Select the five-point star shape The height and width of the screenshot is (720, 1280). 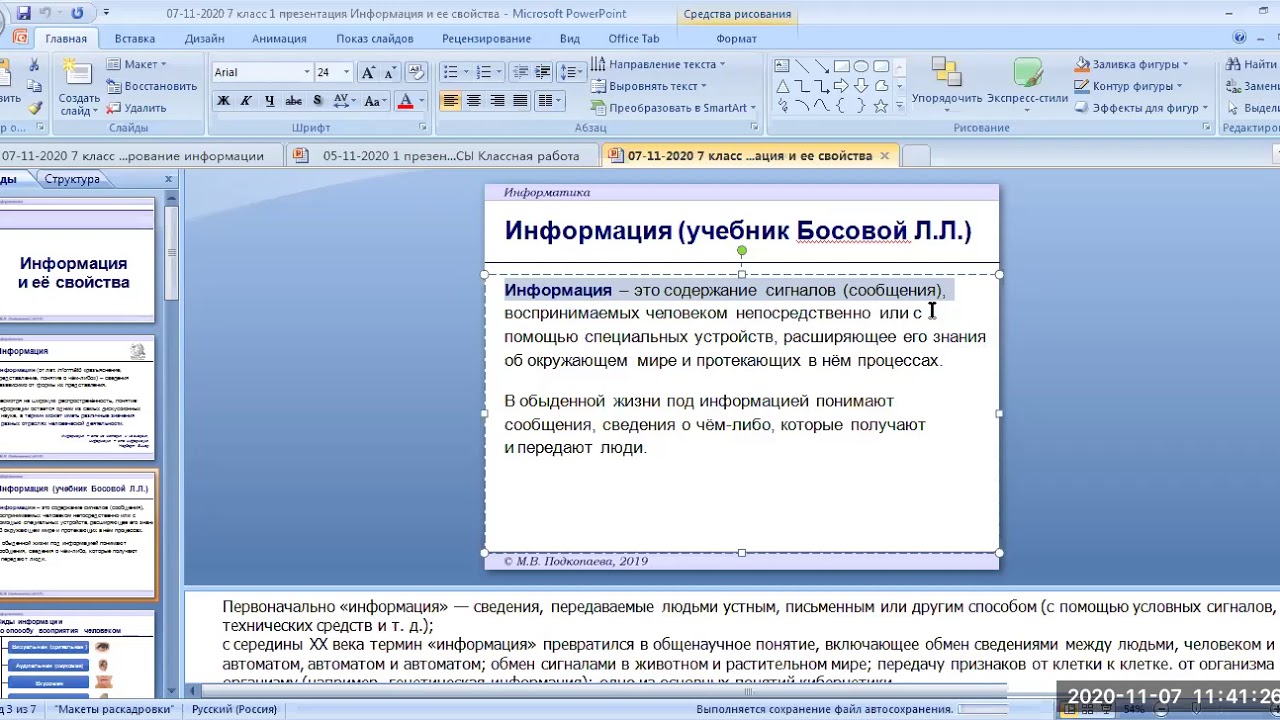coord(880,105)
